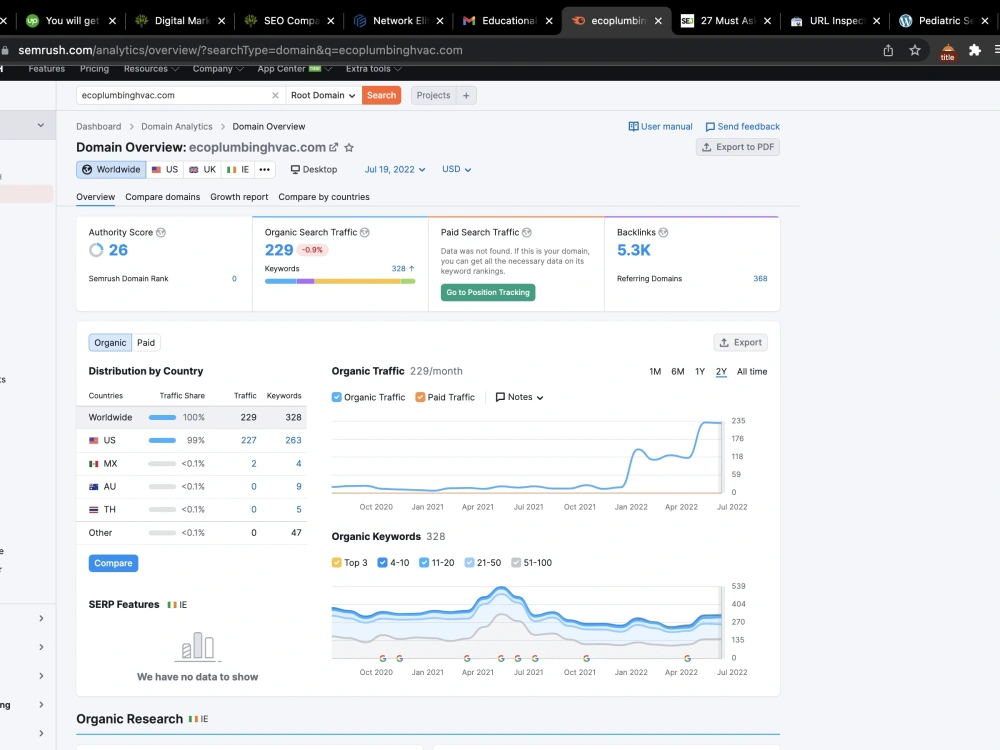Switch distribution view to Paid

(x=146, y=342)
